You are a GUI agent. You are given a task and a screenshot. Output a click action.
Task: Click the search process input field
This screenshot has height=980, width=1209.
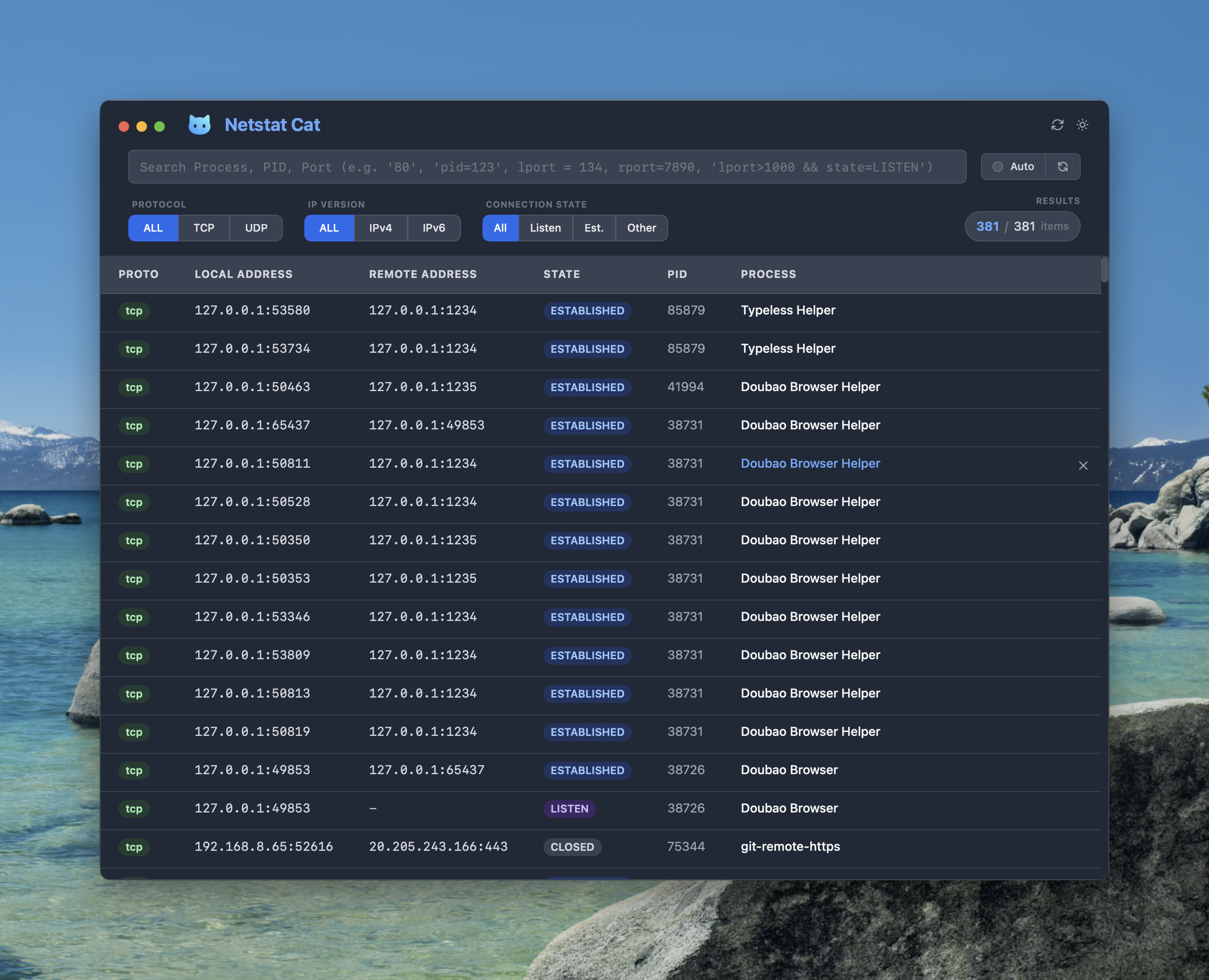pos(546,167)
